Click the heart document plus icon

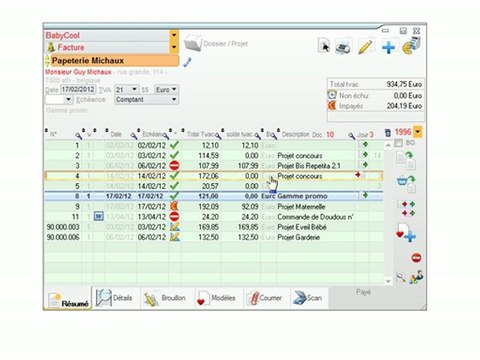(x=406, y=232)
